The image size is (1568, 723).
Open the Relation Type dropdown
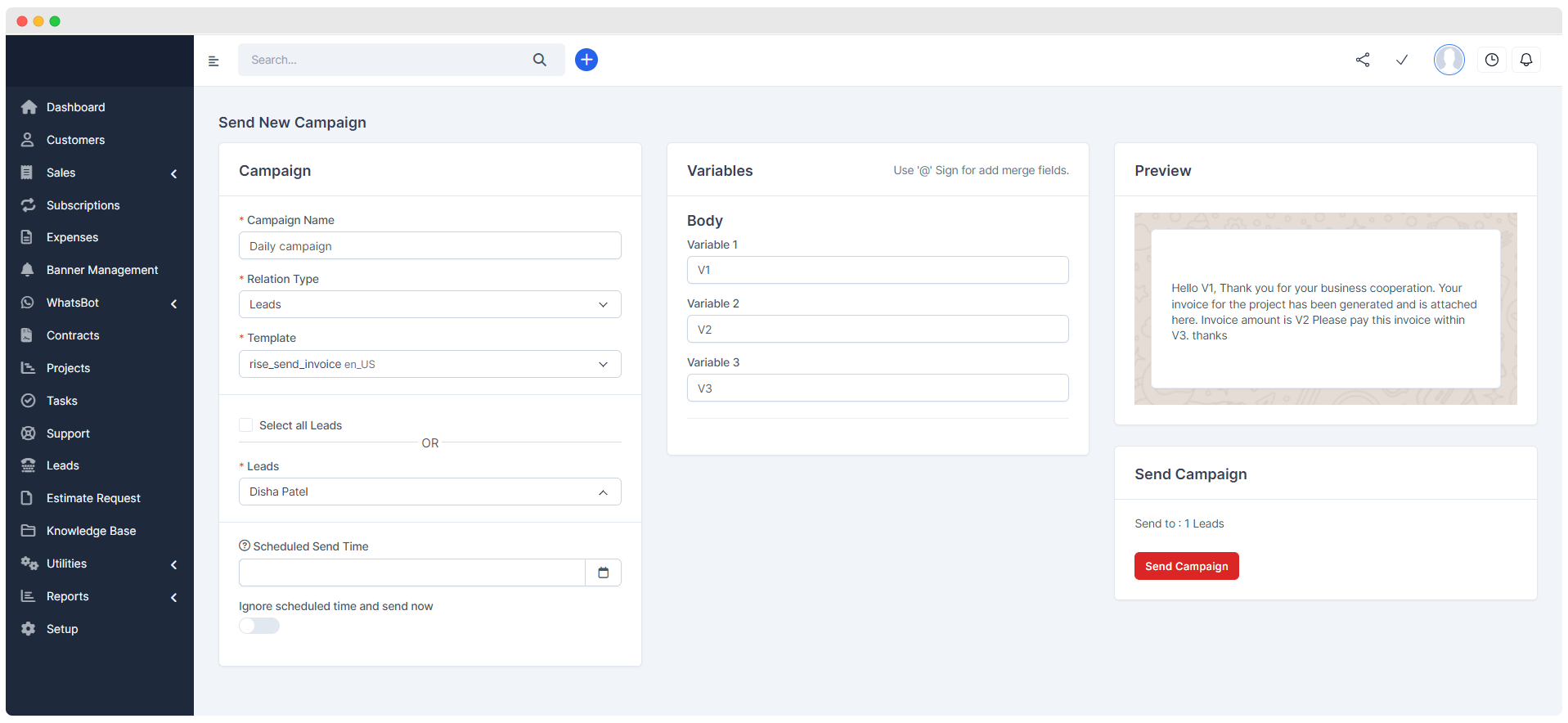429,304
